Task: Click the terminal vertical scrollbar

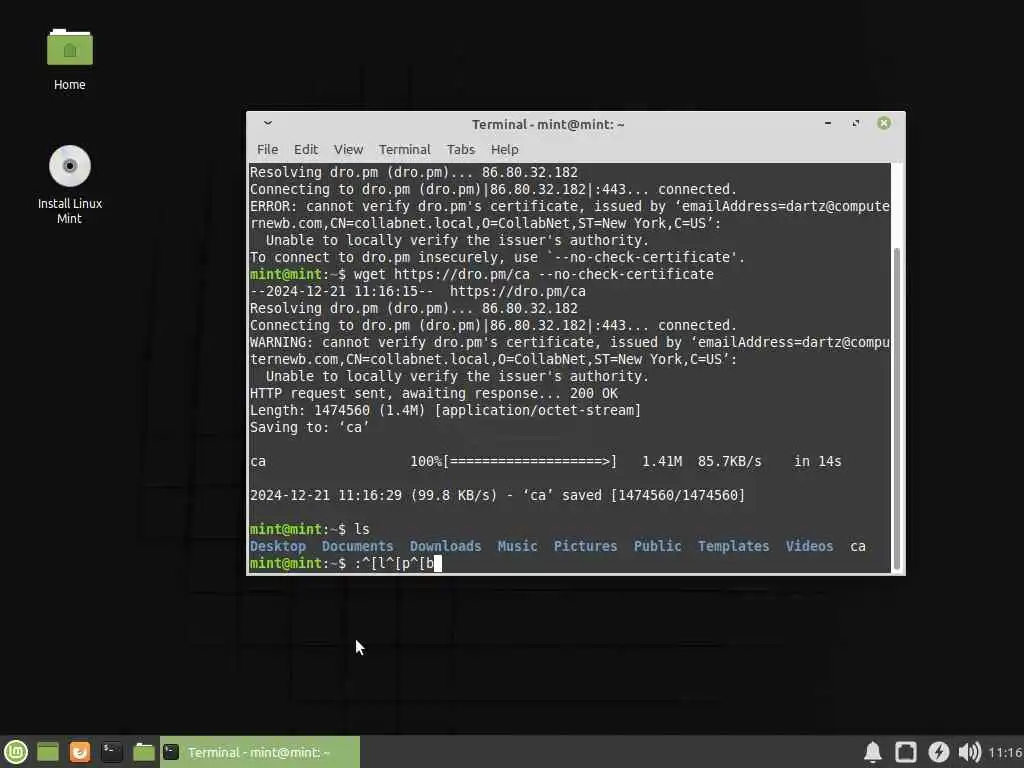Action: pos(897,409)
